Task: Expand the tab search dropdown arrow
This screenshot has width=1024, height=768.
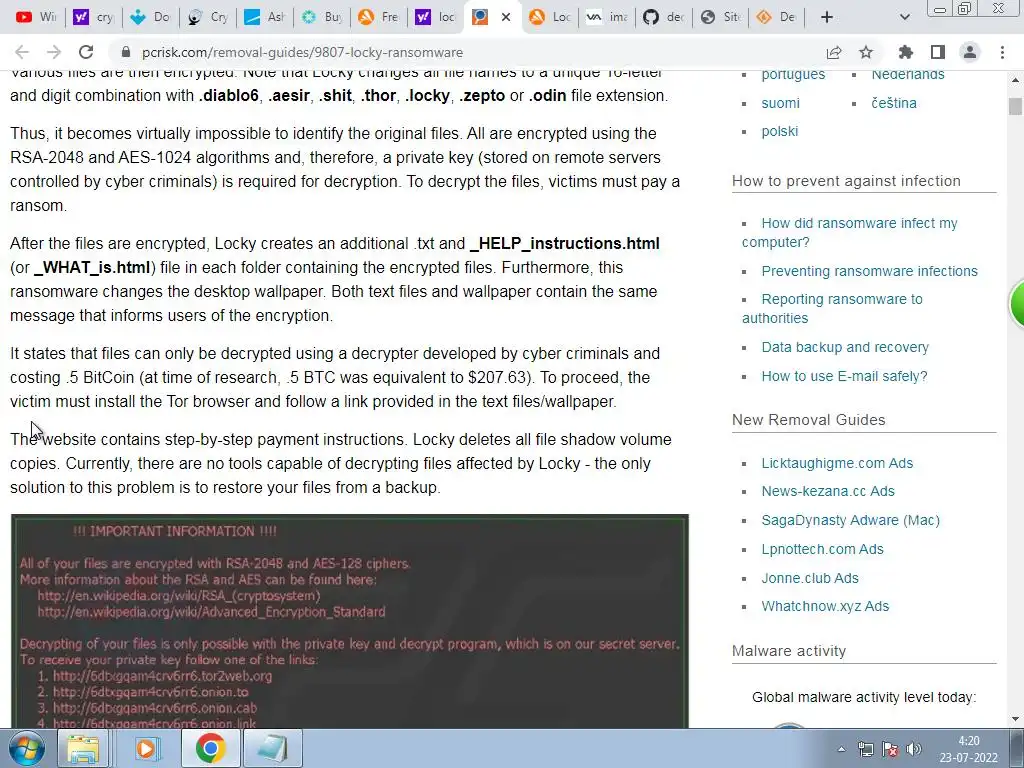Action: (x=904, y=17)
